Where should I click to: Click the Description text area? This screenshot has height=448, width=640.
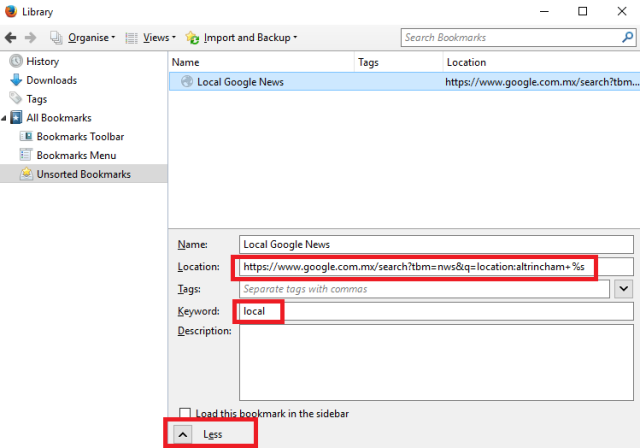(x=436, y=362)
